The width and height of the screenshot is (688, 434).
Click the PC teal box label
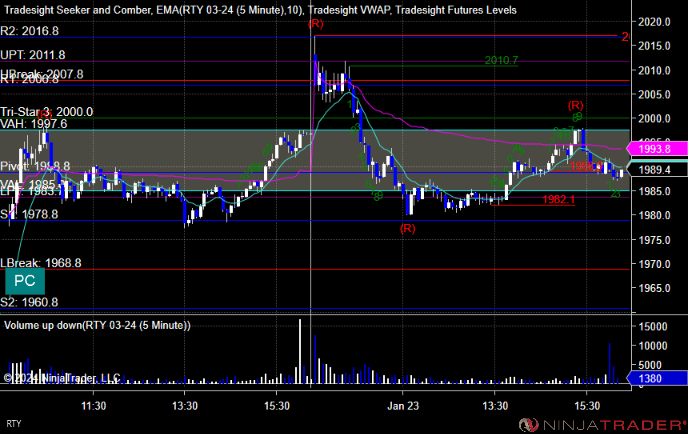pos(25,281)
